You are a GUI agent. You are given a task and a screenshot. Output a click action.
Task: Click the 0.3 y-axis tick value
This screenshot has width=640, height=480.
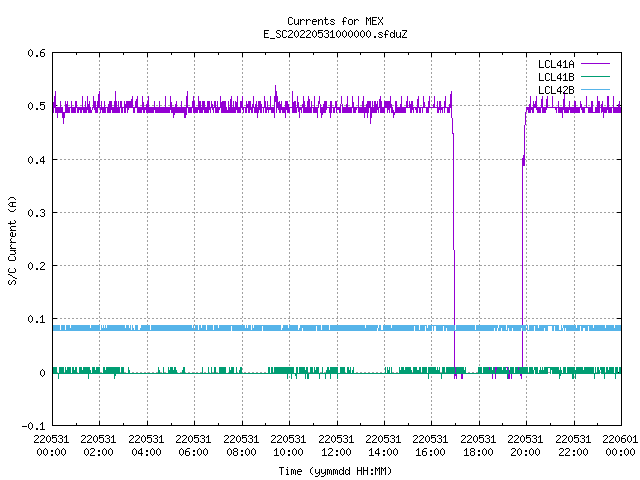pyautogui.click(x=36, y=213)
